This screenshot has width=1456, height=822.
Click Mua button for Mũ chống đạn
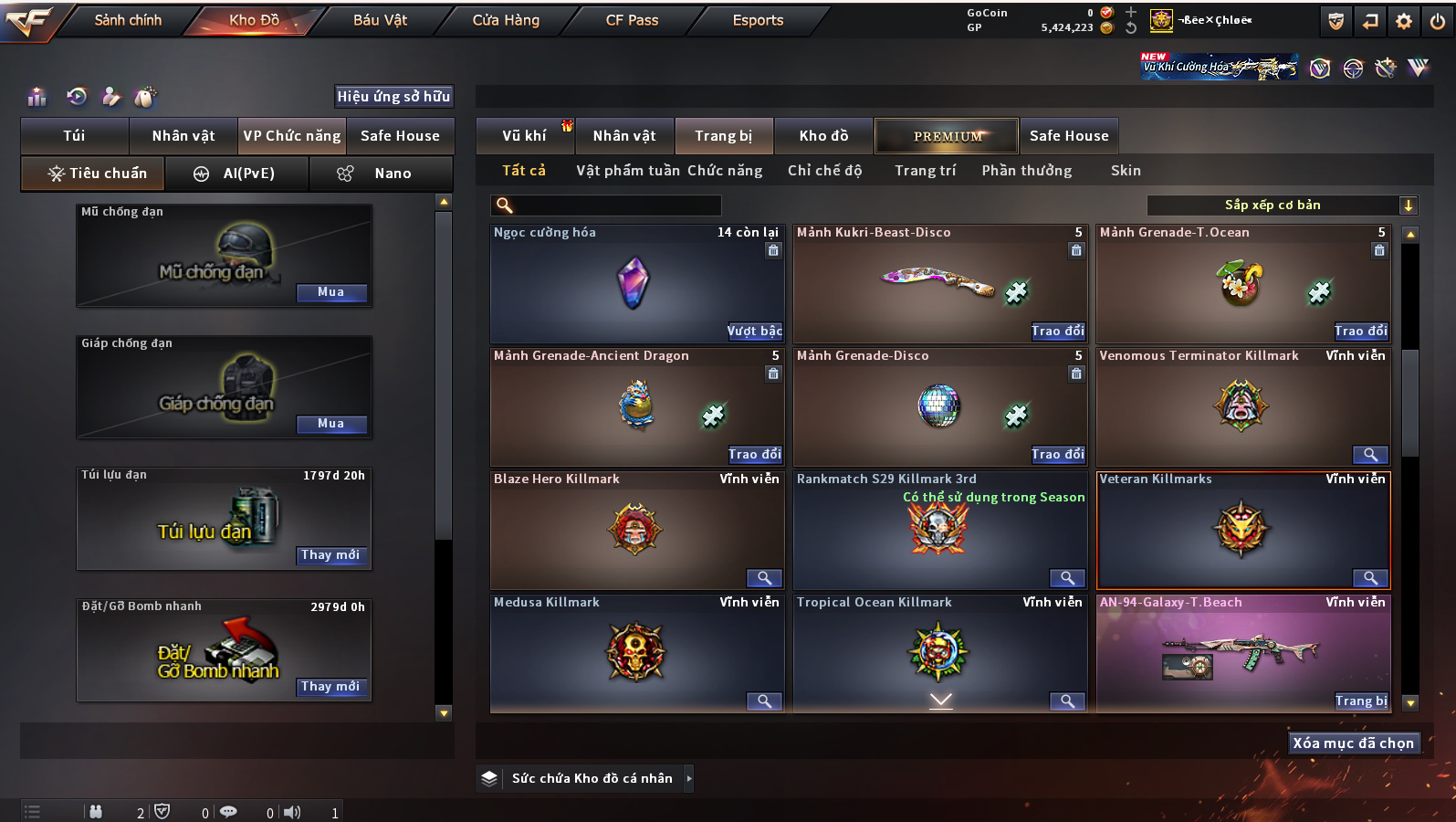click(x=331, y=292)
